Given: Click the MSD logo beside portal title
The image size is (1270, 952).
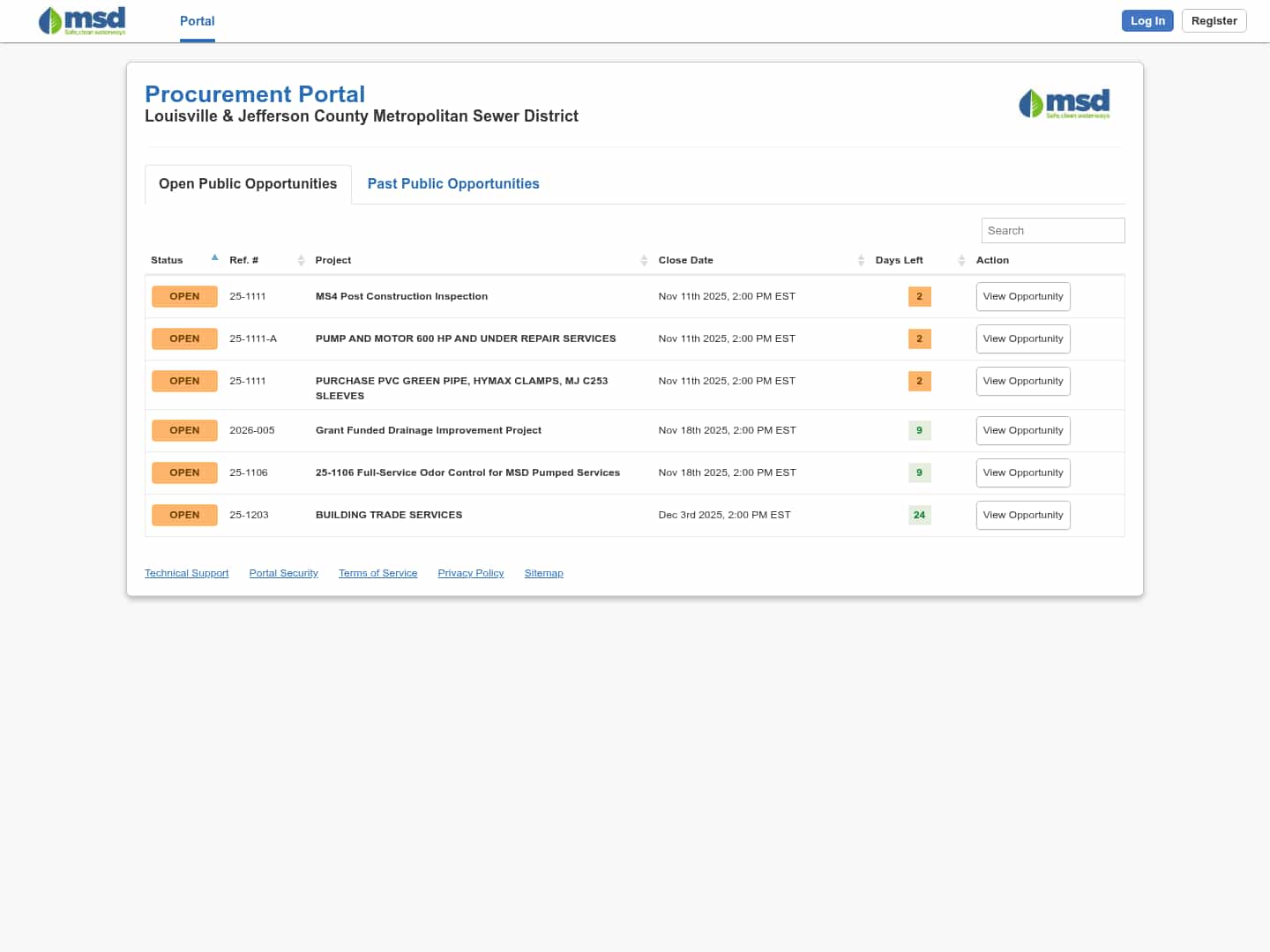Looking at the screenshot, I should click(x=1064, y=103).
